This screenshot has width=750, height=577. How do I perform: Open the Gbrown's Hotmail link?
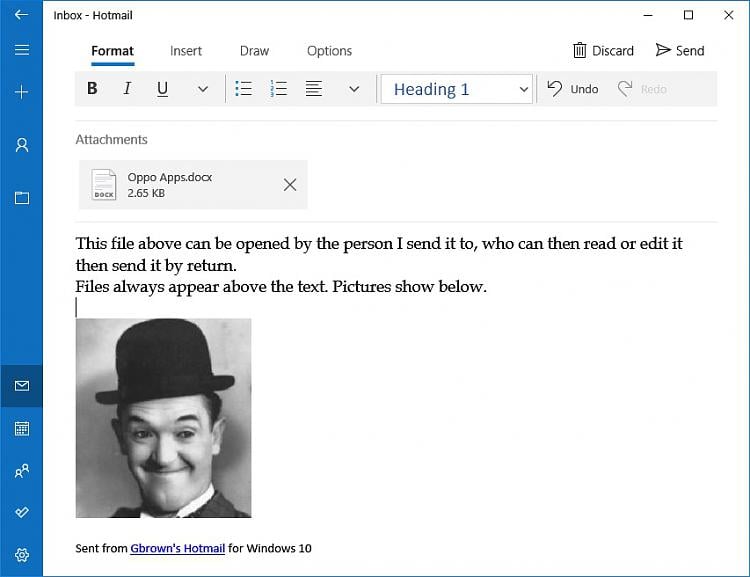tap(177, 548)
